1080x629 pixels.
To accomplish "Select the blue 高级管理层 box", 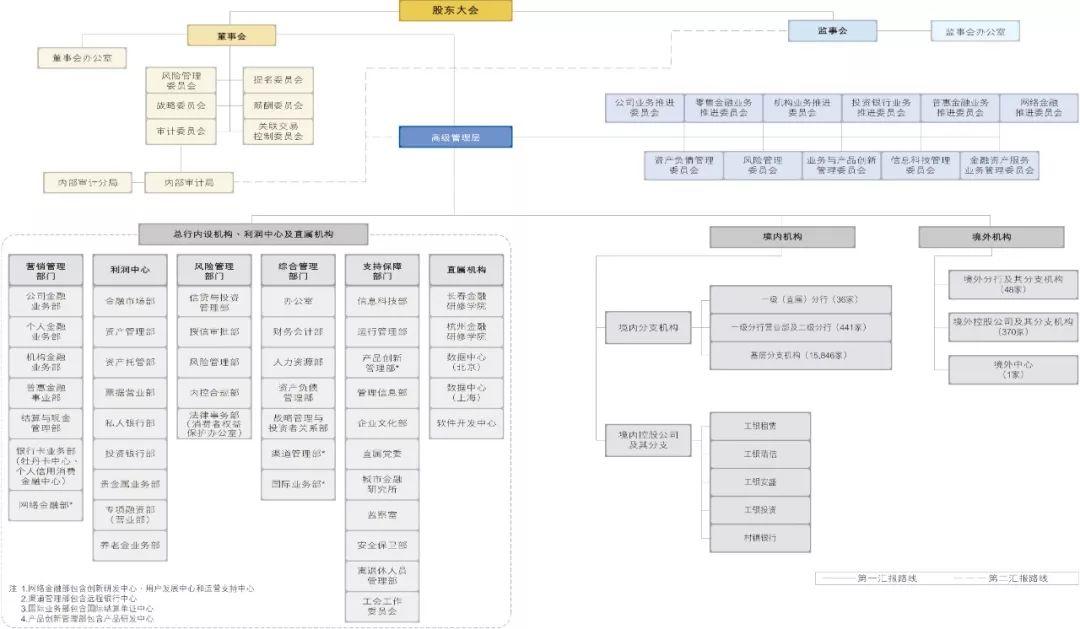I will [x=455, y=137].
